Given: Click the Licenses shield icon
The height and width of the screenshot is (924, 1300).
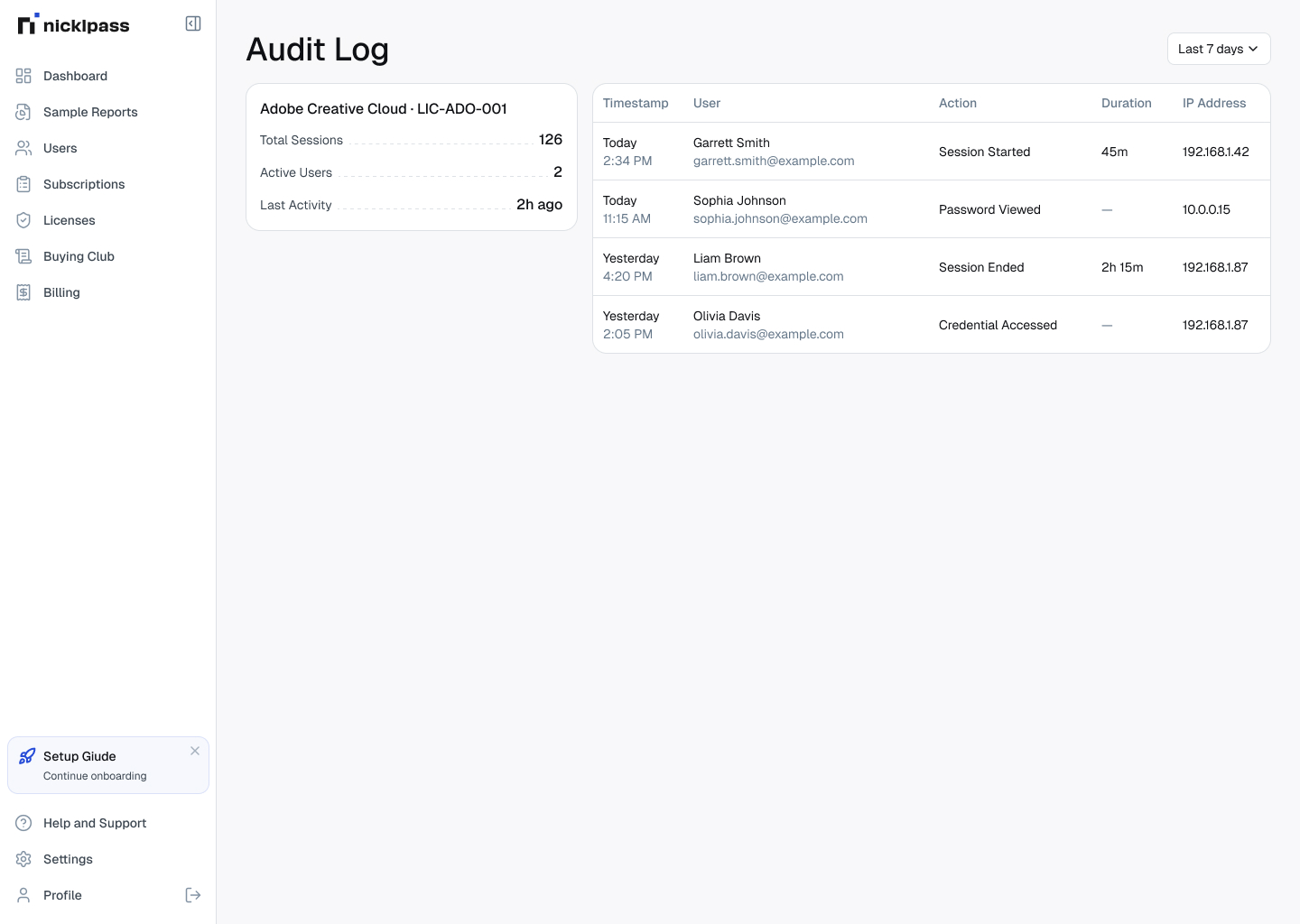Looking at the screenshot, I should pyautogui.click(x=23, y=220).
